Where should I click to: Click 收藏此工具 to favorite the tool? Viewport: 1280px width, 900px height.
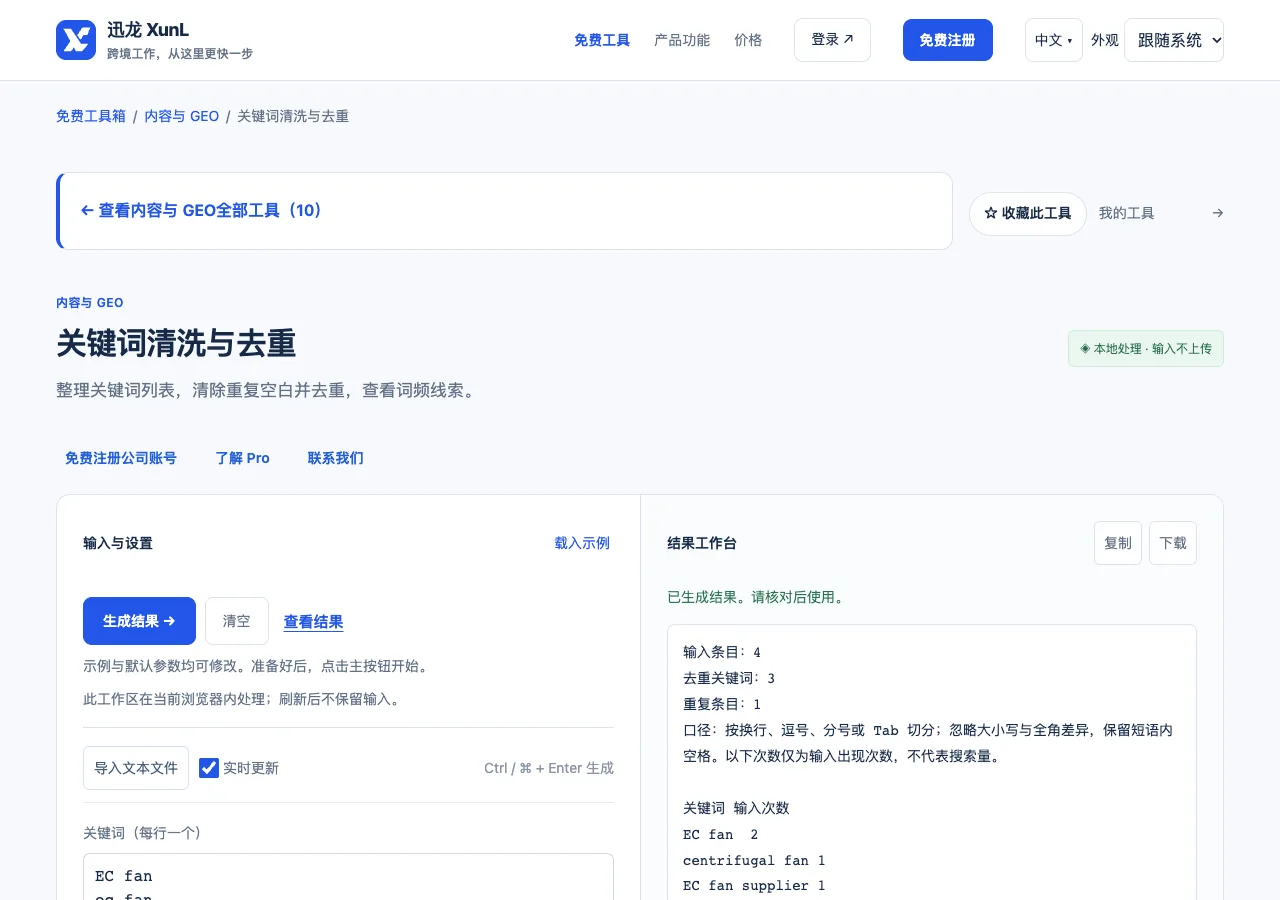coord(1028,214)
